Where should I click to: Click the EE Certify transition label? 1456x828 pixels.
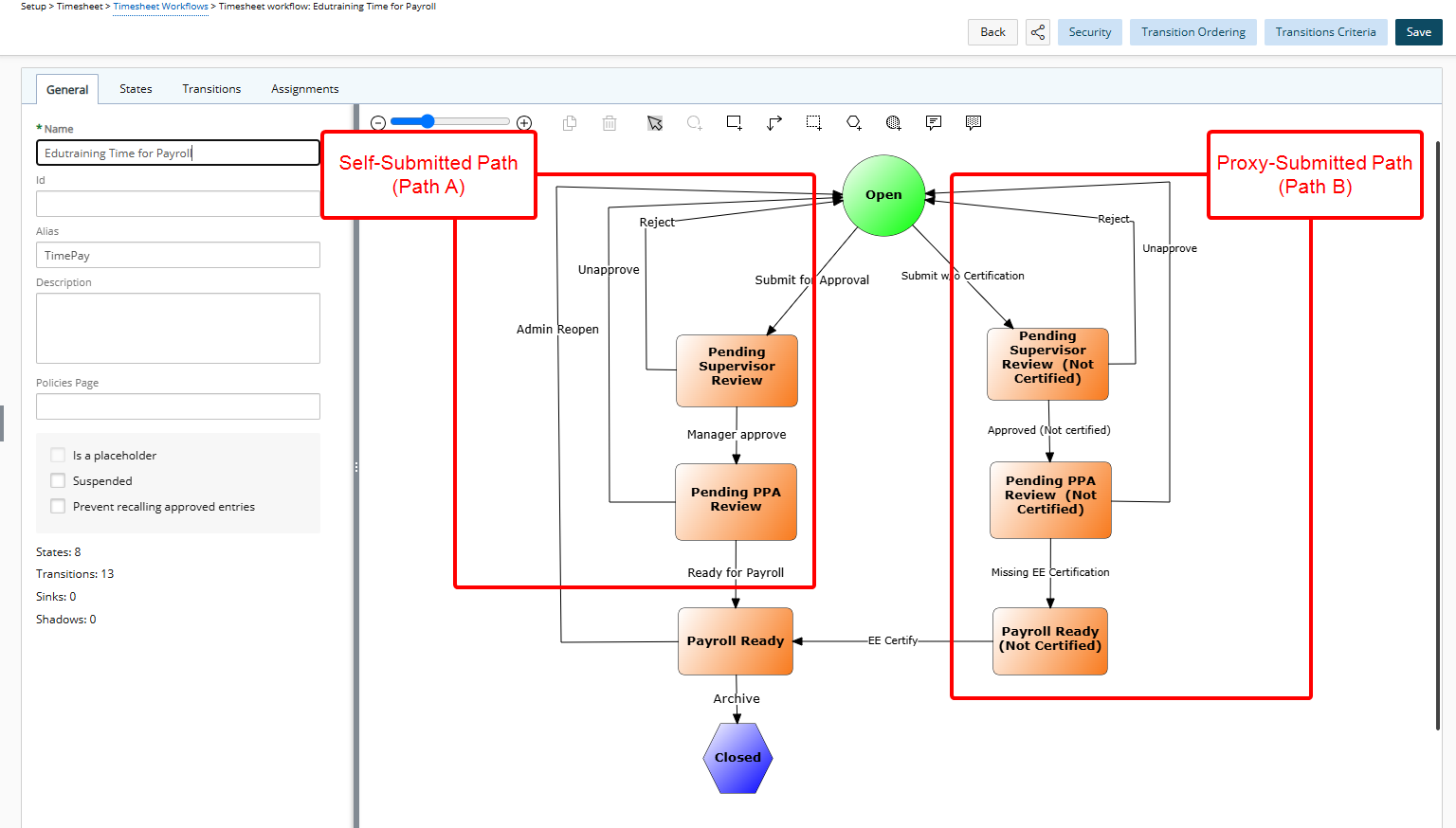(893, 640)
